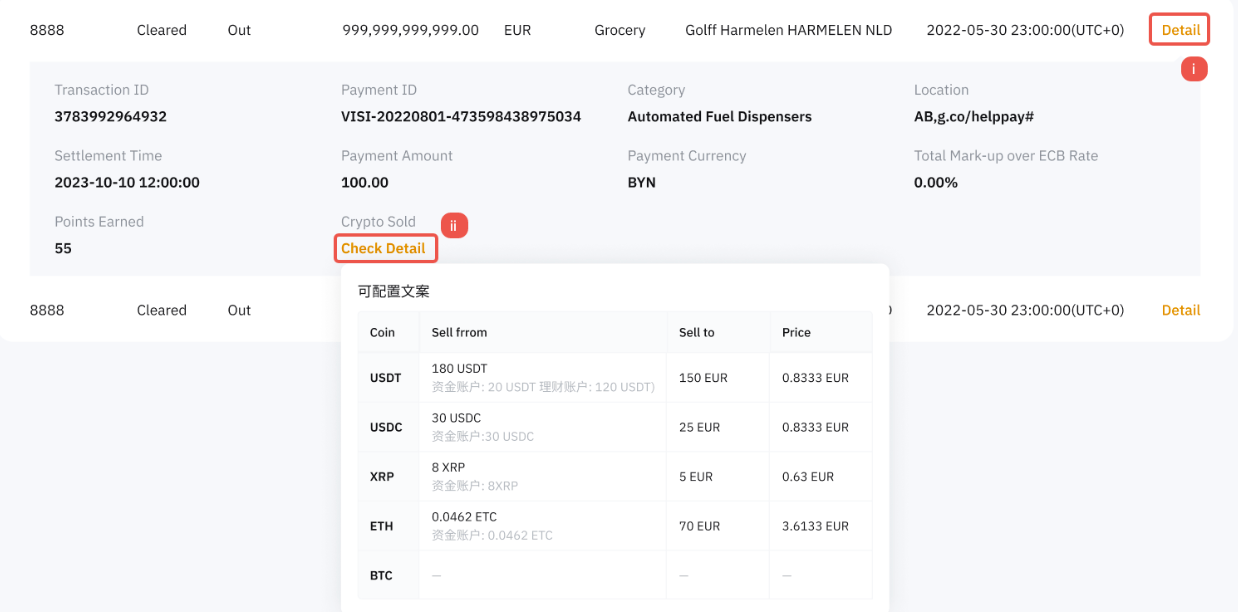The width and height of the screenshot is (1238, 612).
Task: Select the Payment ID starting with VISI-20220801
Action: pos(460,117)
